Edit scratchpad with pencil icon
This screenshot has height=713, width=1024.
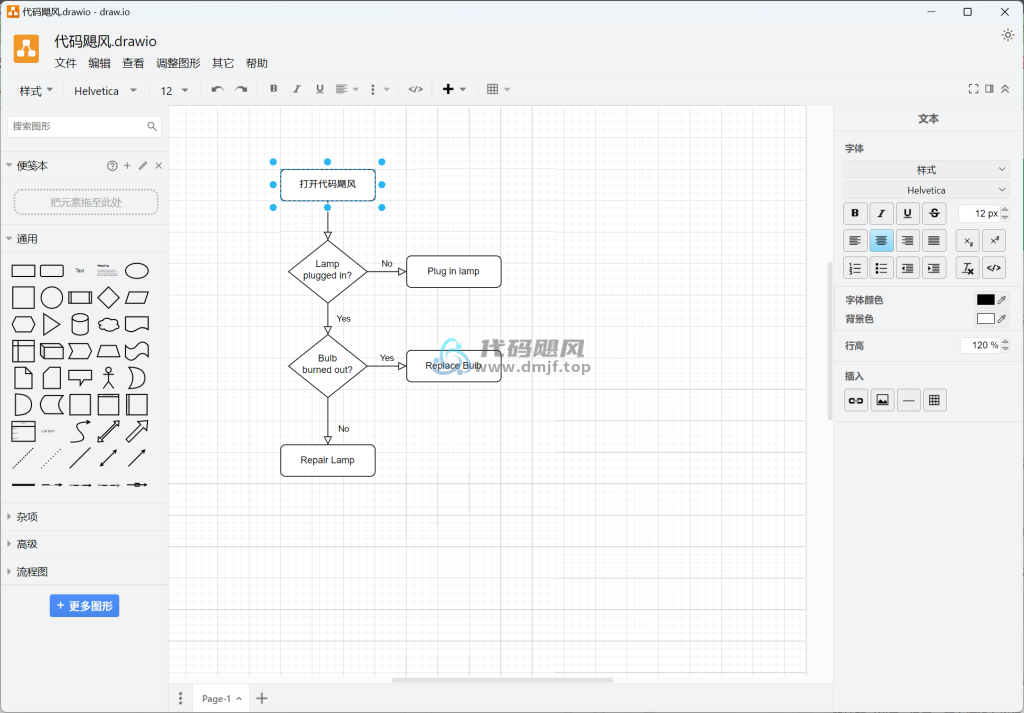(143, 166)
